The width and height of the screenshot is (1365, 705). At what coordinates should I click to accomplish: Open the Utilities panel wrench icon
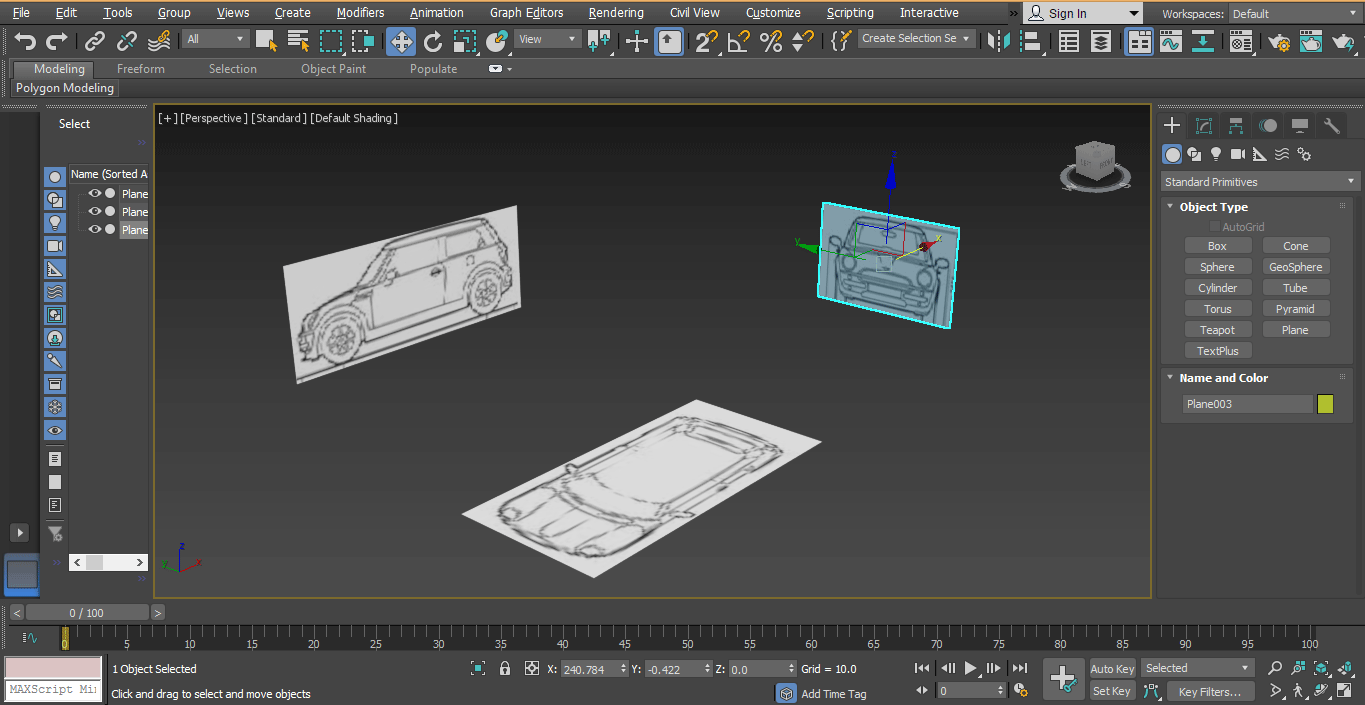(1331, 125)
